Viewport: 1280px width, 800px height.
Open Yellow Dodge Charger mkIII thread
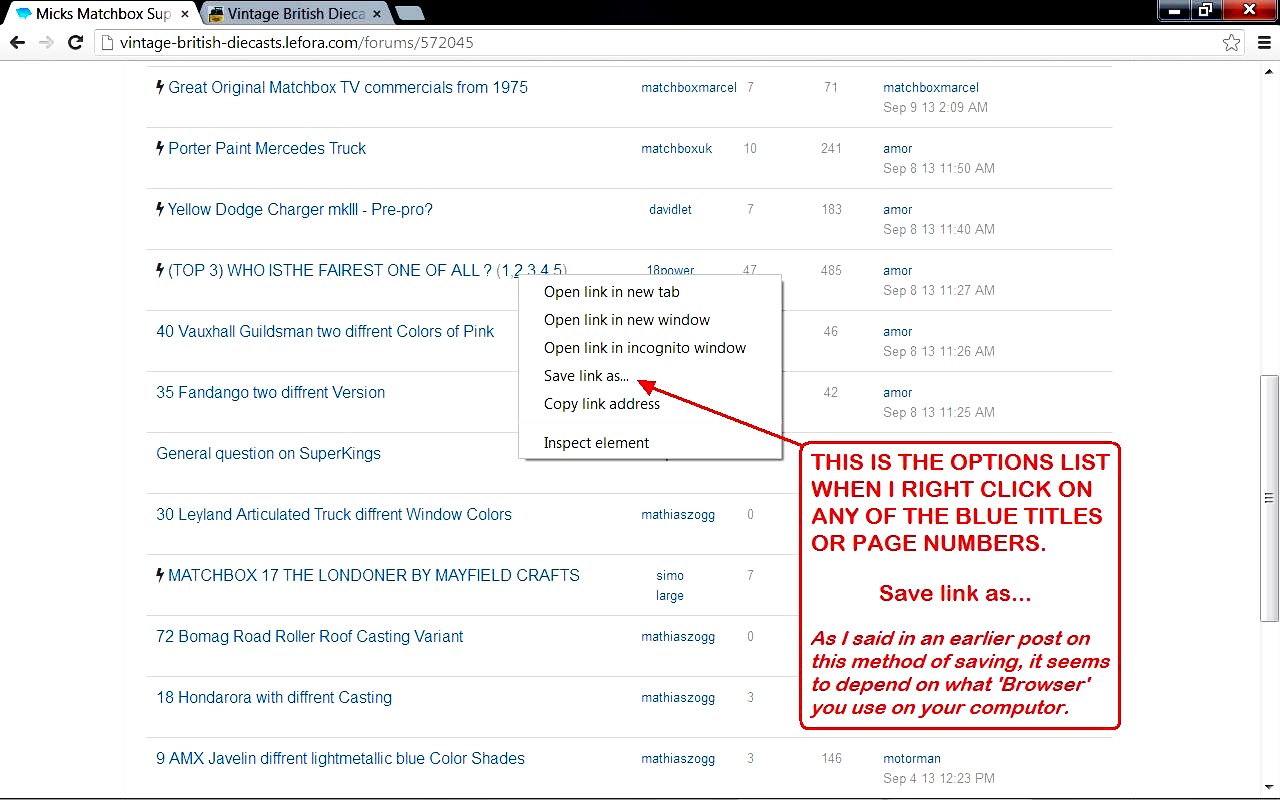click(300, 210)
